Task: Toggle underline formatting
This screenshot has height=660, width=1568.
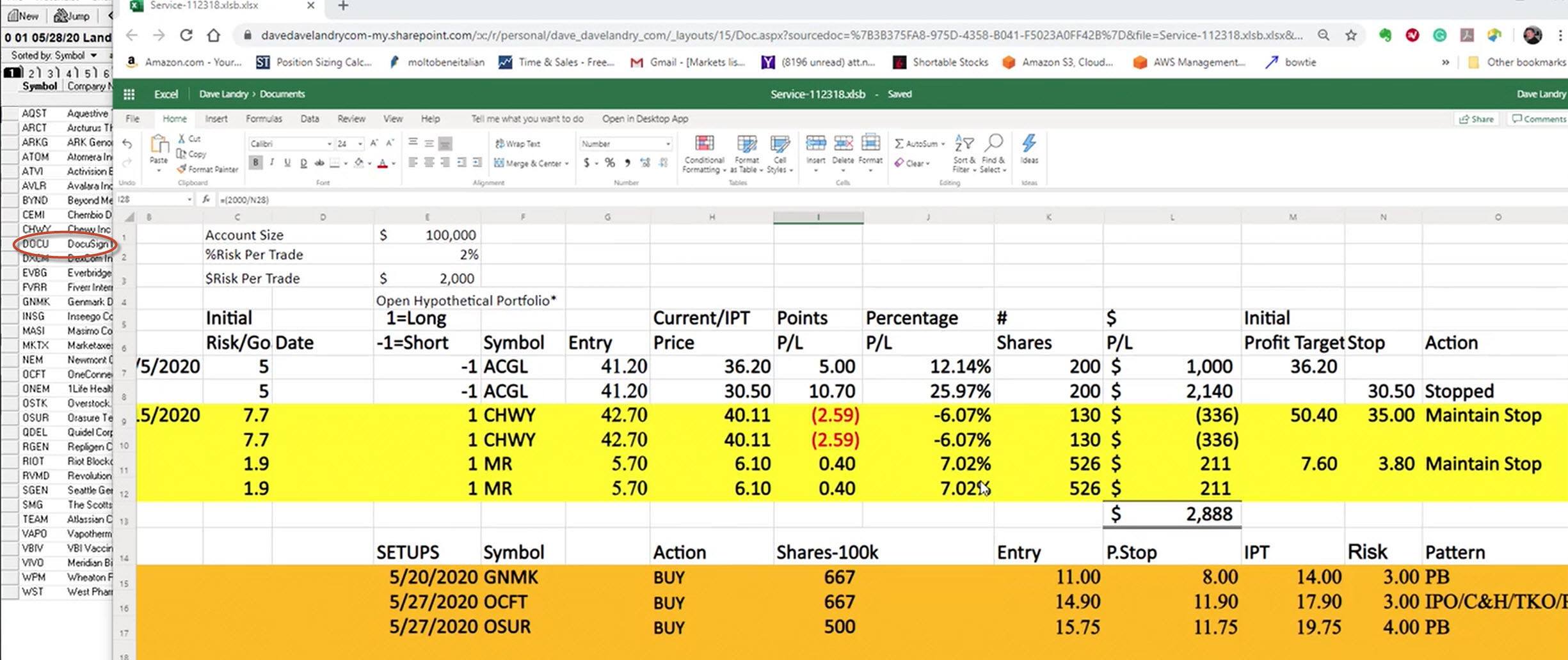Action: 287,163
